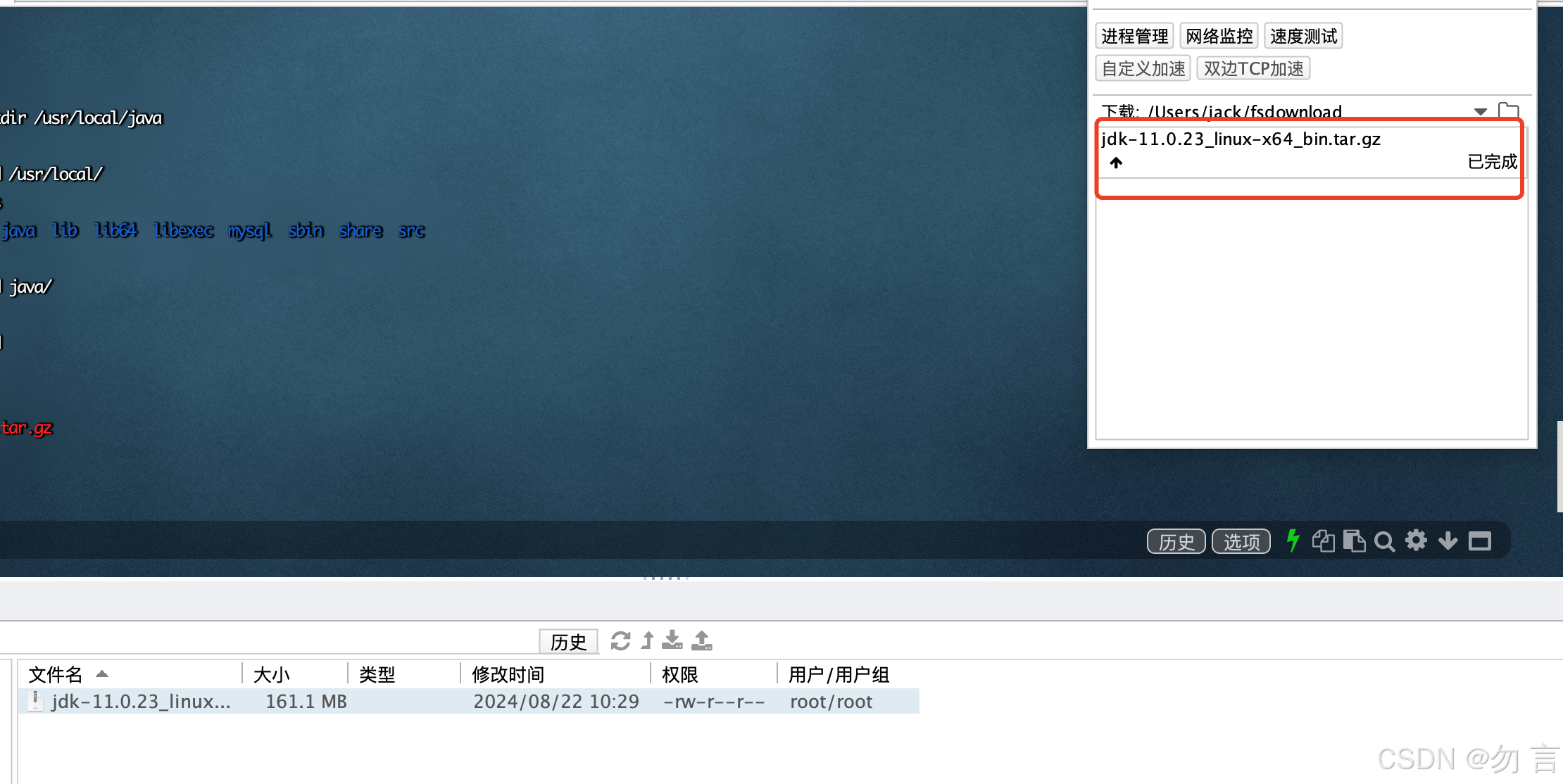Go to parent directory up arrow icon
Viewport: 1563px width, 784px height.
(x=648, y=640)
